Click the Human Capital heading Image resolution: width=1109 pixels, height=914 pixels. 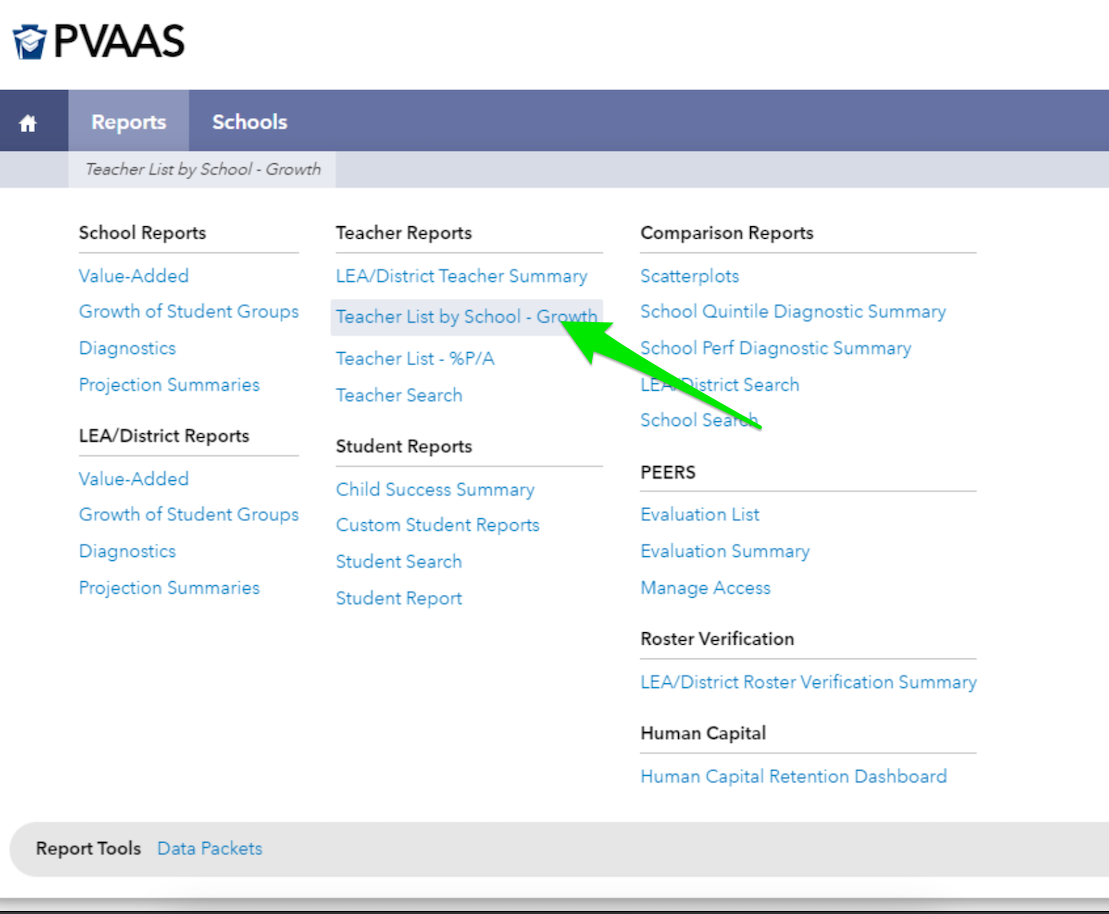click(x=703, y=733)
